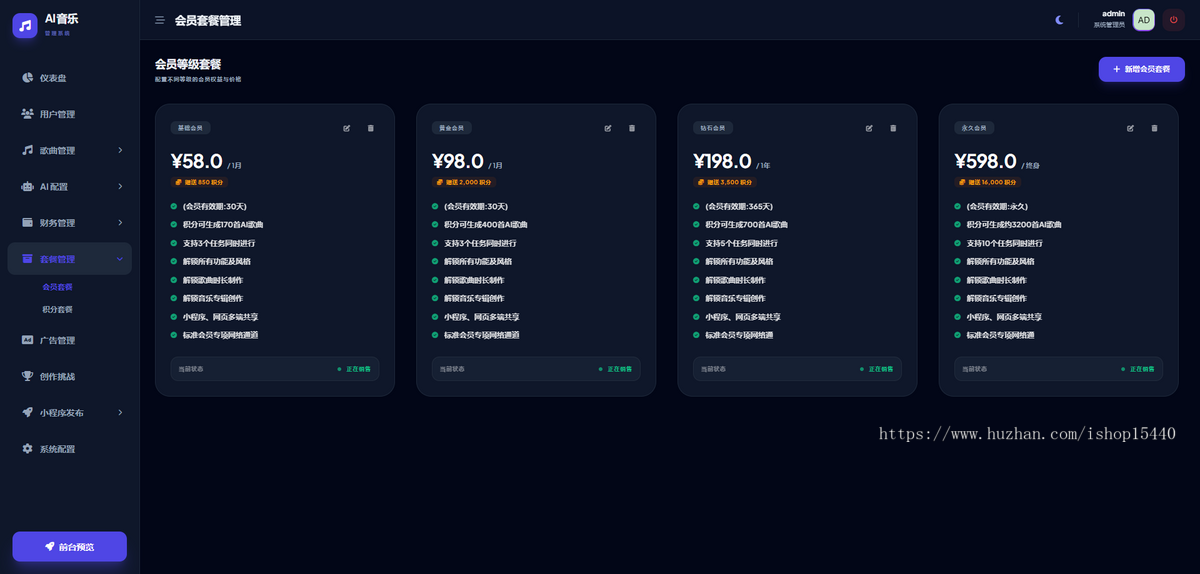Toggle the sidebar with the hamburger icon
1200x574 pixels.
(x=160, y=20)
